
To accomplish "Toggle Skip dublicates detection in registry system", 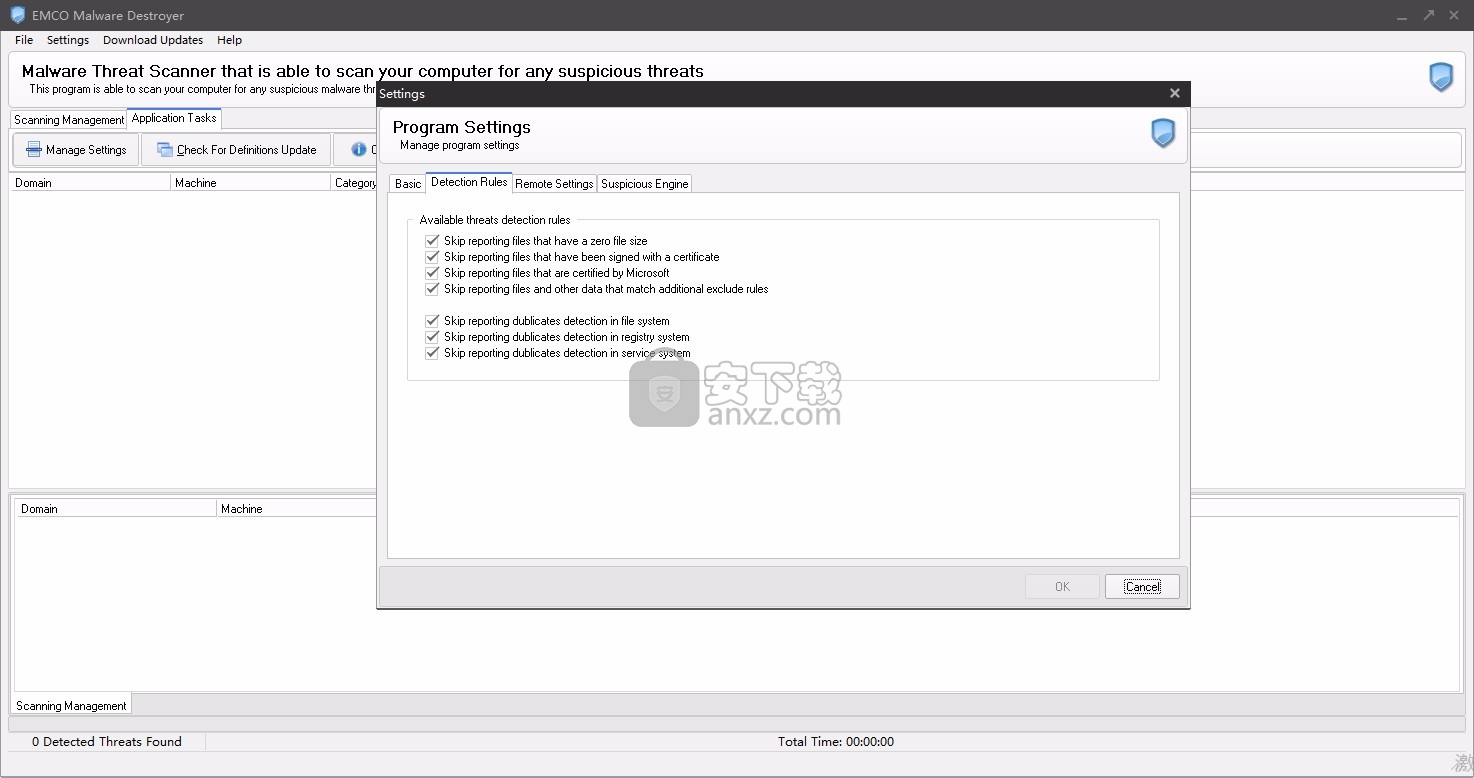I will click(432, 337).
